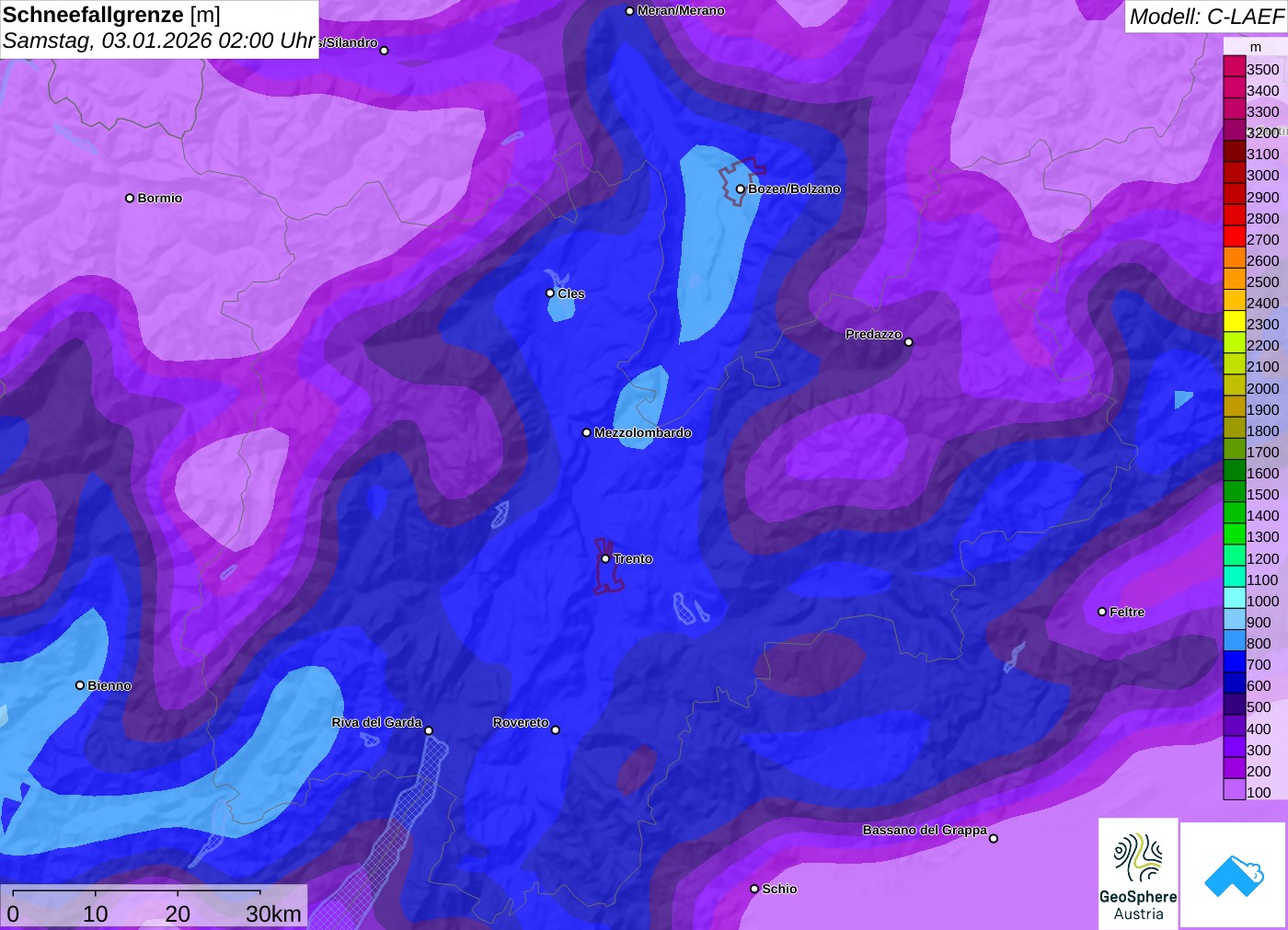Viewport: 1288px width, 930px height.
Task: Click the Bozen/Bolzano text label
Action: (x=794, y=189)
